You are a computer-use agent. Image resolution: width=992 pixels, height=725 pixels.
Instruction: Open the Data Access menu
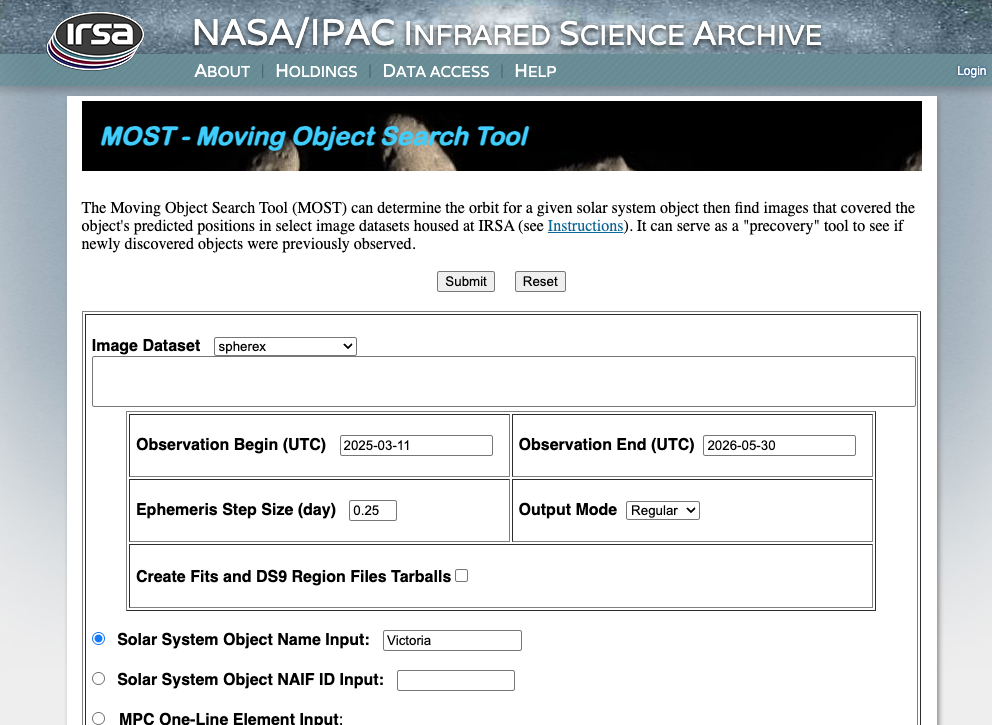436,71
